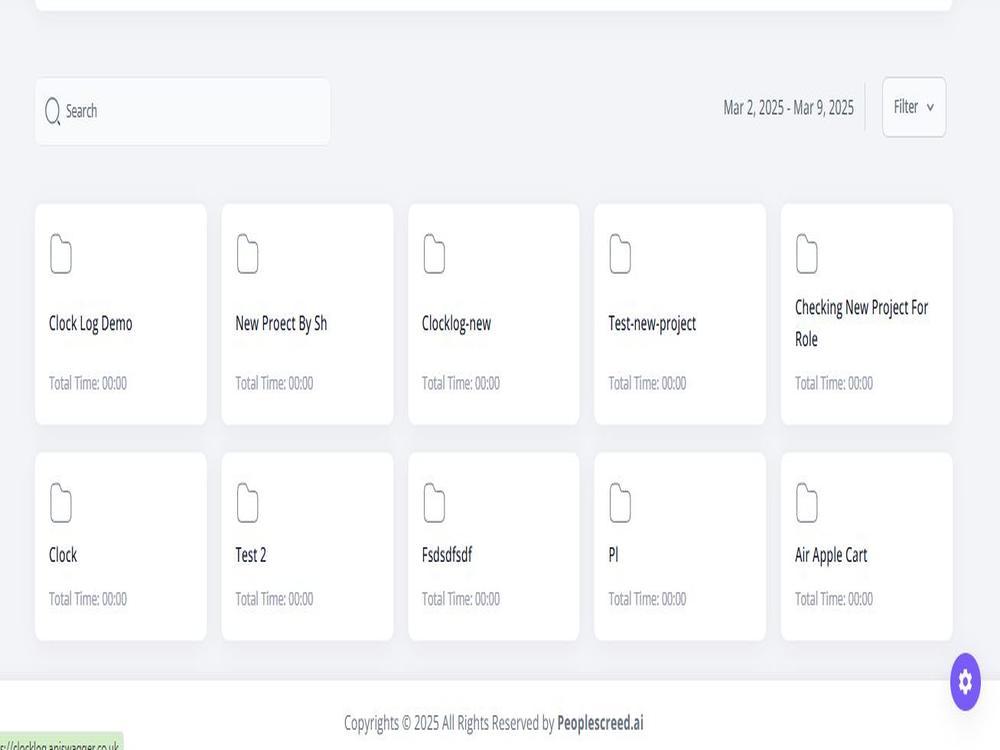Click the folder icon on Checking New Project For Role card

807,254
